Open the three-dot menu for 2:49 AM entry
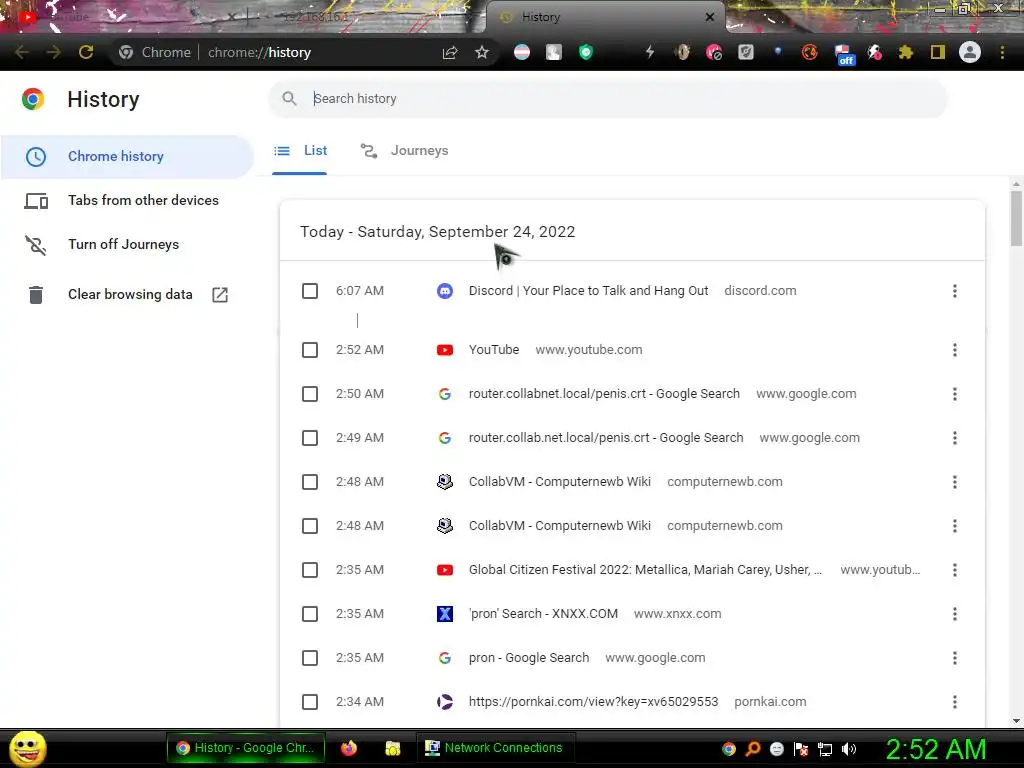This screenshot has height=768, width=1024. coord(955,438)
